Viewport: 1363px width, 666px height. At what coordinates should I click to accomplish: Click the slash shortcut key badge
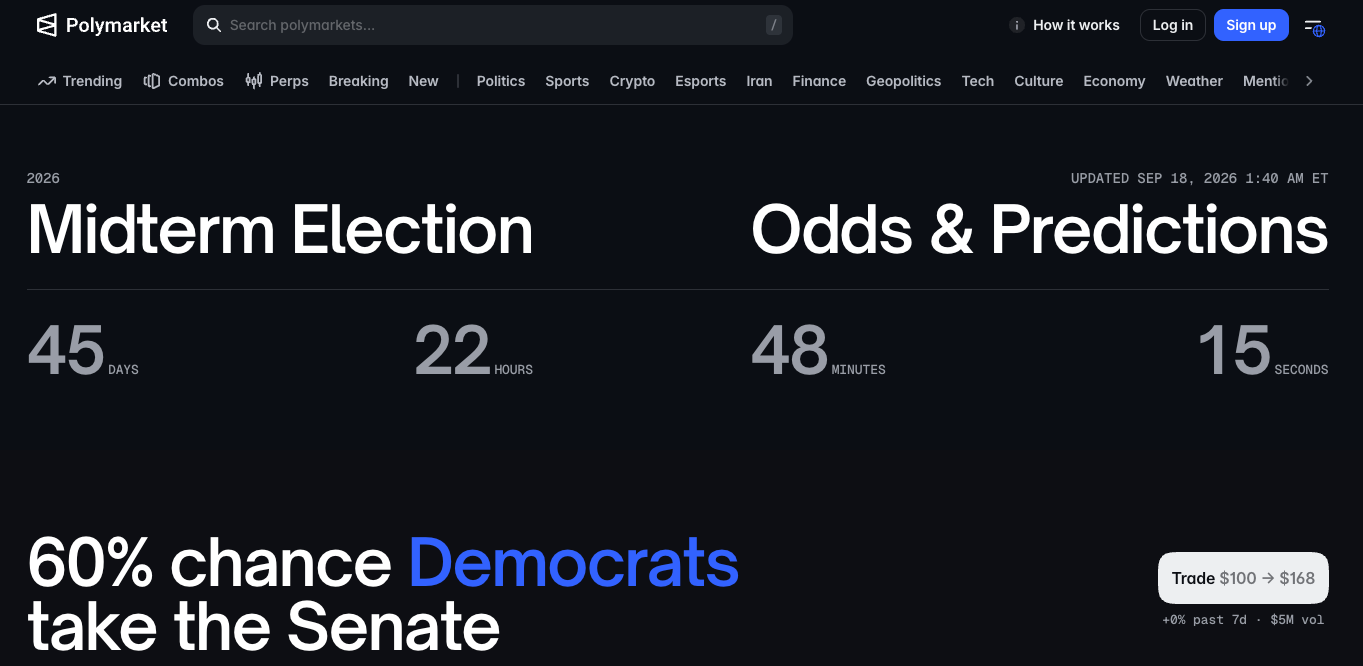point(774,25)
